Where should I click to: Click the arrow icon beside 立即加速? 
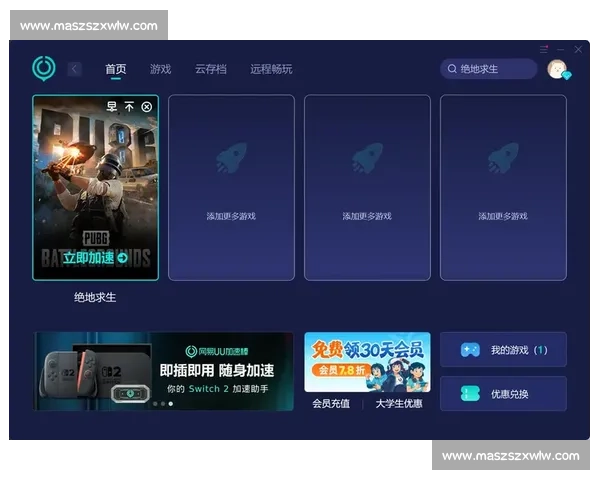pyautogui.click(x=122, y=258)
